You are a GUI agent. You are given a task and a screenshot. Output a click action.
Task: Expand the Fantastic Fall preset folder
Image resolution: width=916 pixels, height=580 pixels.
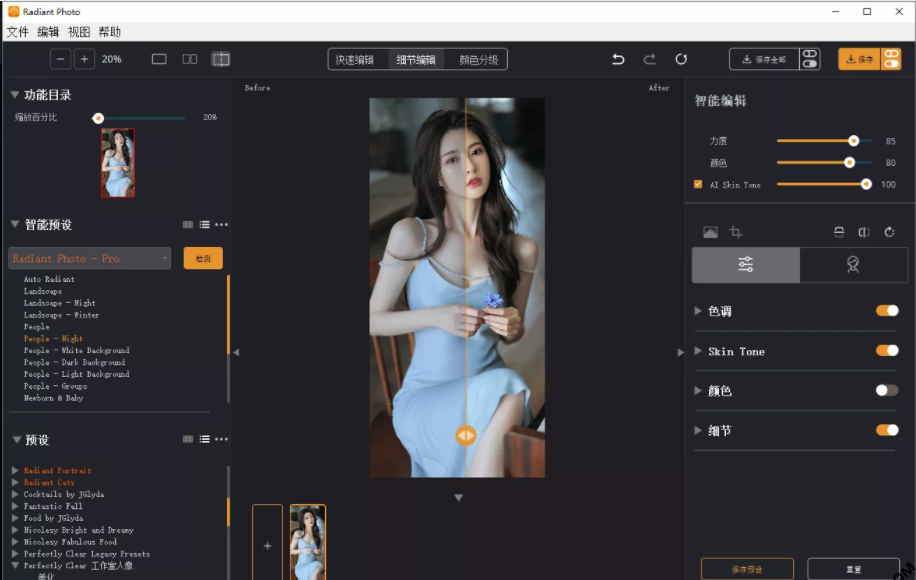[x=15, y=506]
